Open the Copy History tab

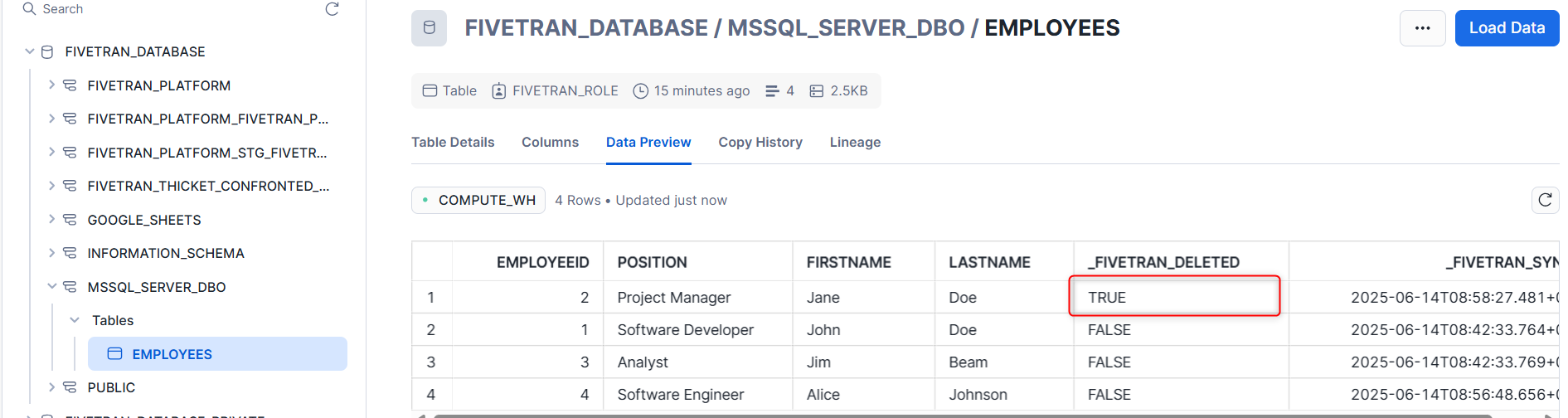point(760,142)
